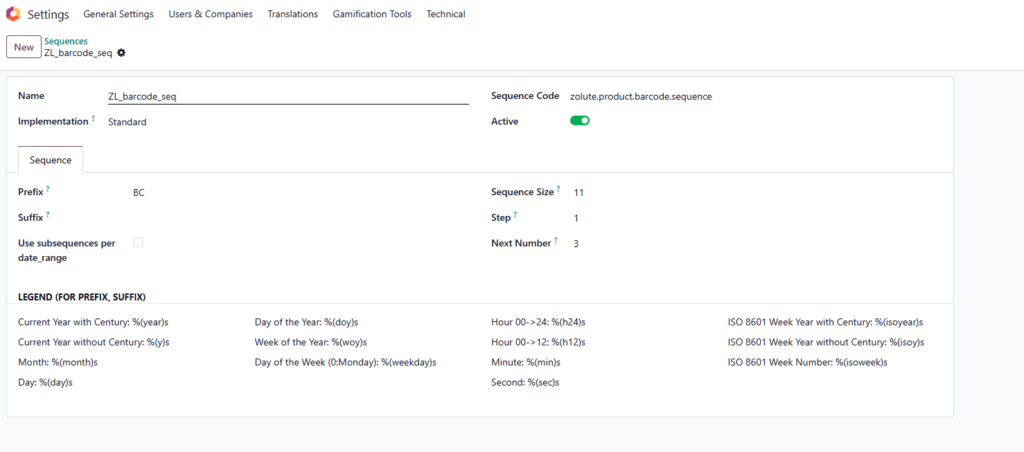Click the Name field ZL_barcode_seq

pos(288,97)
